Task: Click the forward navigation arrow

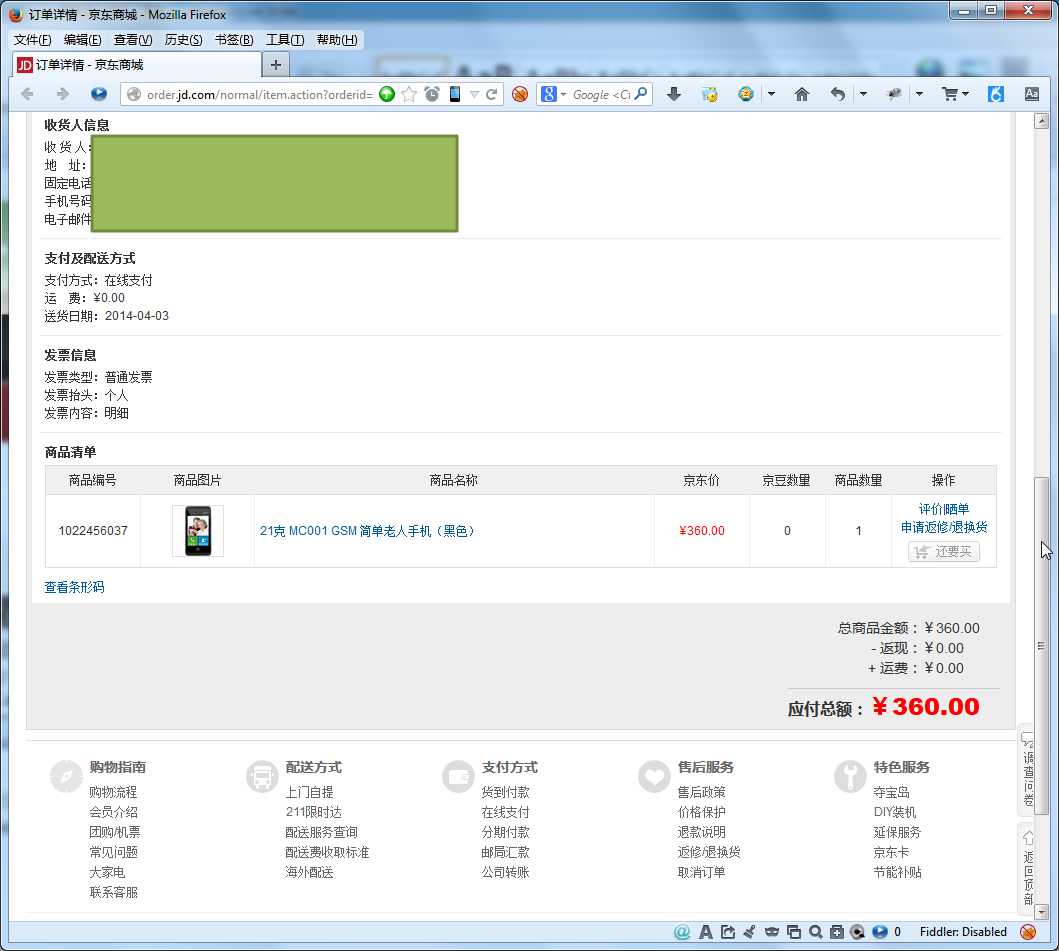Action: 62,94
